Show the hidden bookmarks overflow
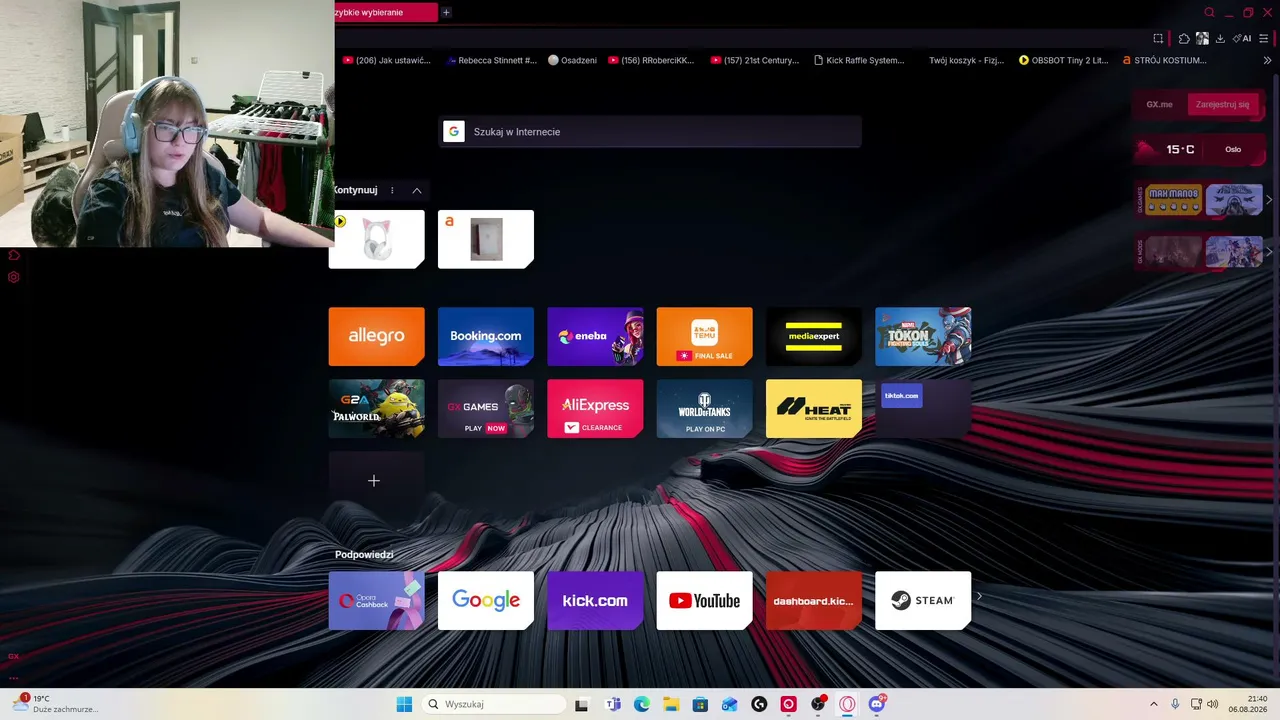Viewport: 1280px width, 720px height. tap(1268, 60)
